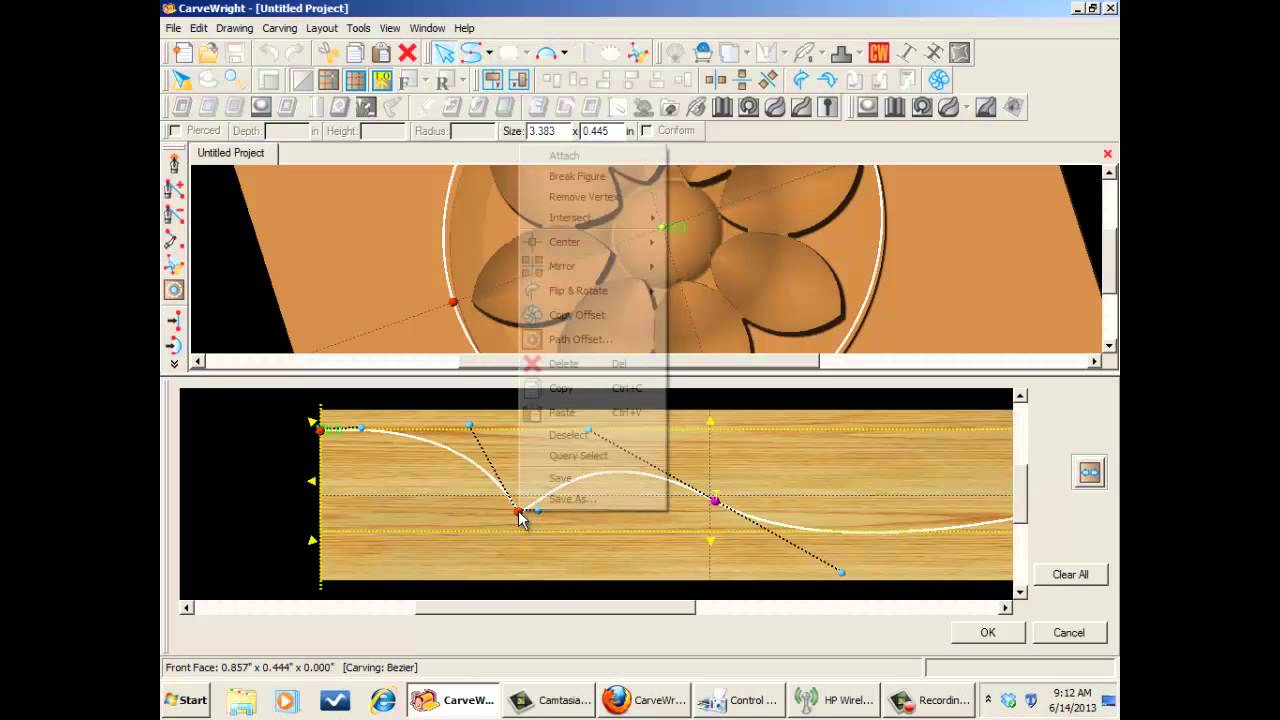Click the dome carve region icon
1280x720 pixels.
point(261,107)
